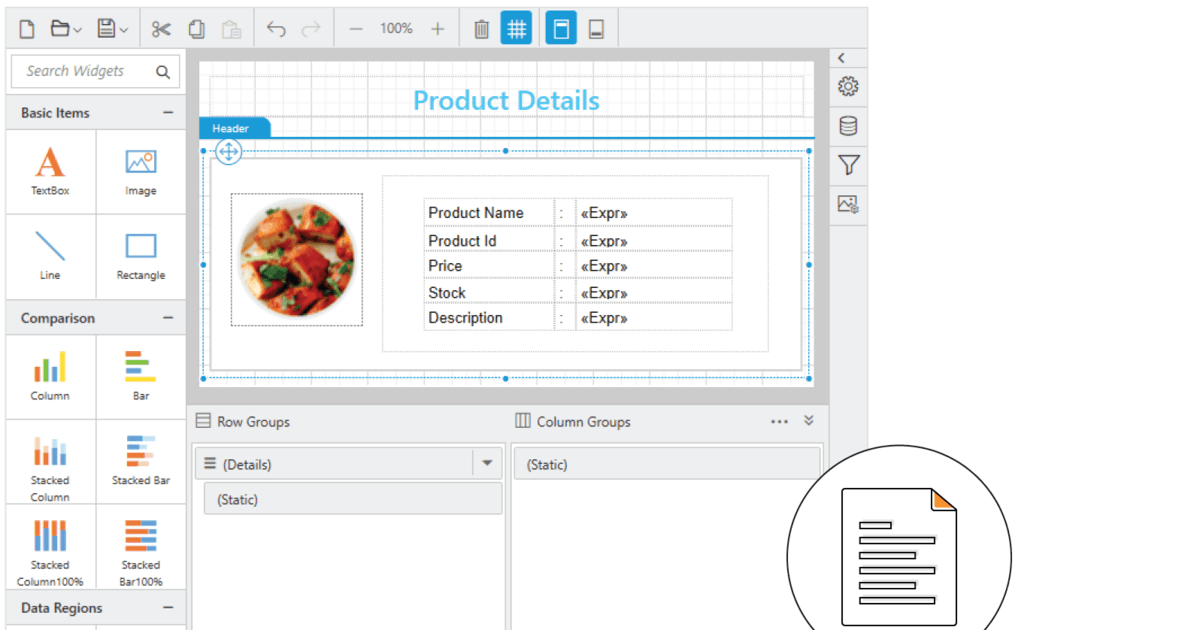Open grouping panel more options ellipsis
The image size is (1200, 630).
779,422
